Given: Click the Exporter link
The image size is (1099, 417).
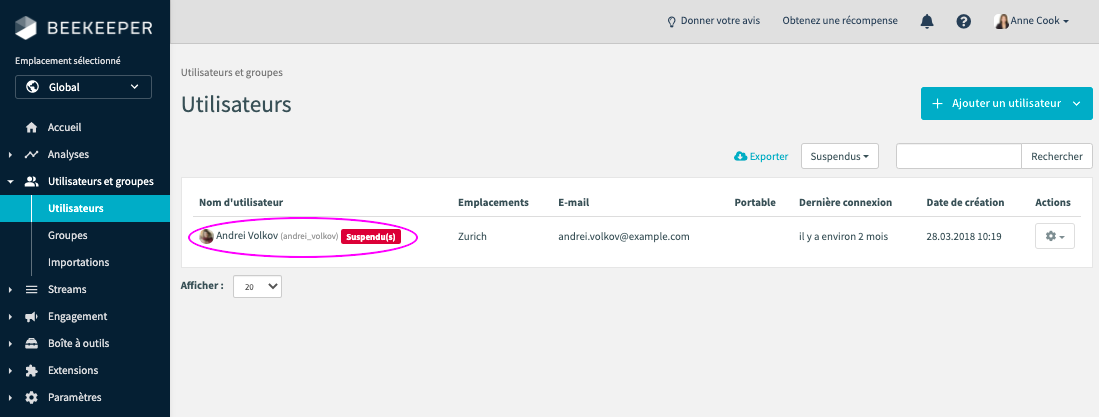Looking at the screenshot, I should click(761, 156).
